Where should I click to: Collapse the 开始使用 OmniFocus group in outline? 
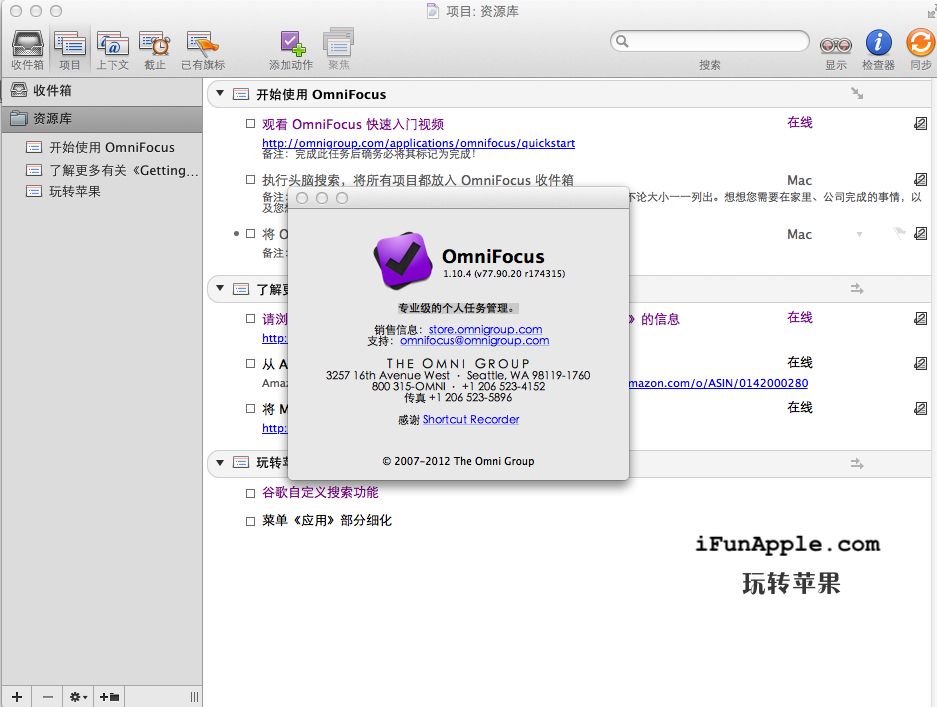point(220,93)
